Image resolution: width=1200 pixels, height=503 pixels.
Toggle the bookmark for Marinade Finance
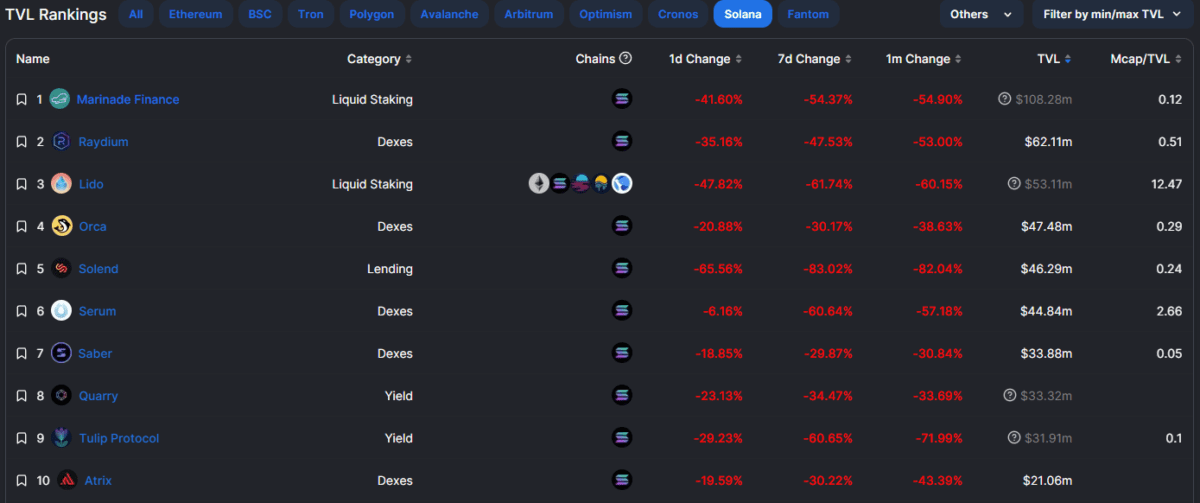pyautogui.click(x=21, y=99)
